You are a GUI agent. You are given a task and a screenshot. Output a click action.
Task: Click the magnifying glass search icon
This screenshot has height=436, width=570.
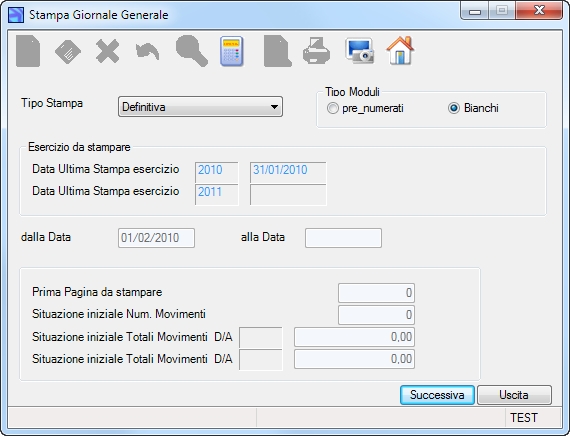[x=192, y=51]
